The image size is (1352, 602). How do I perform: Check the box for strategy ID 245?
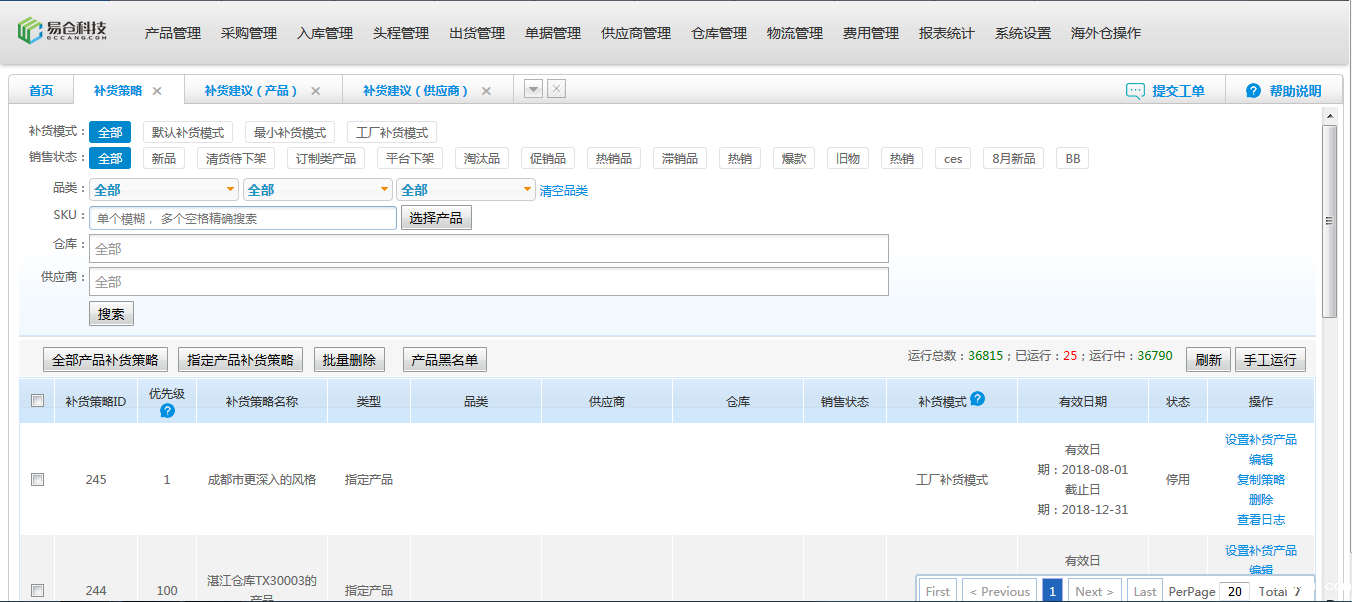click(37, 480)
